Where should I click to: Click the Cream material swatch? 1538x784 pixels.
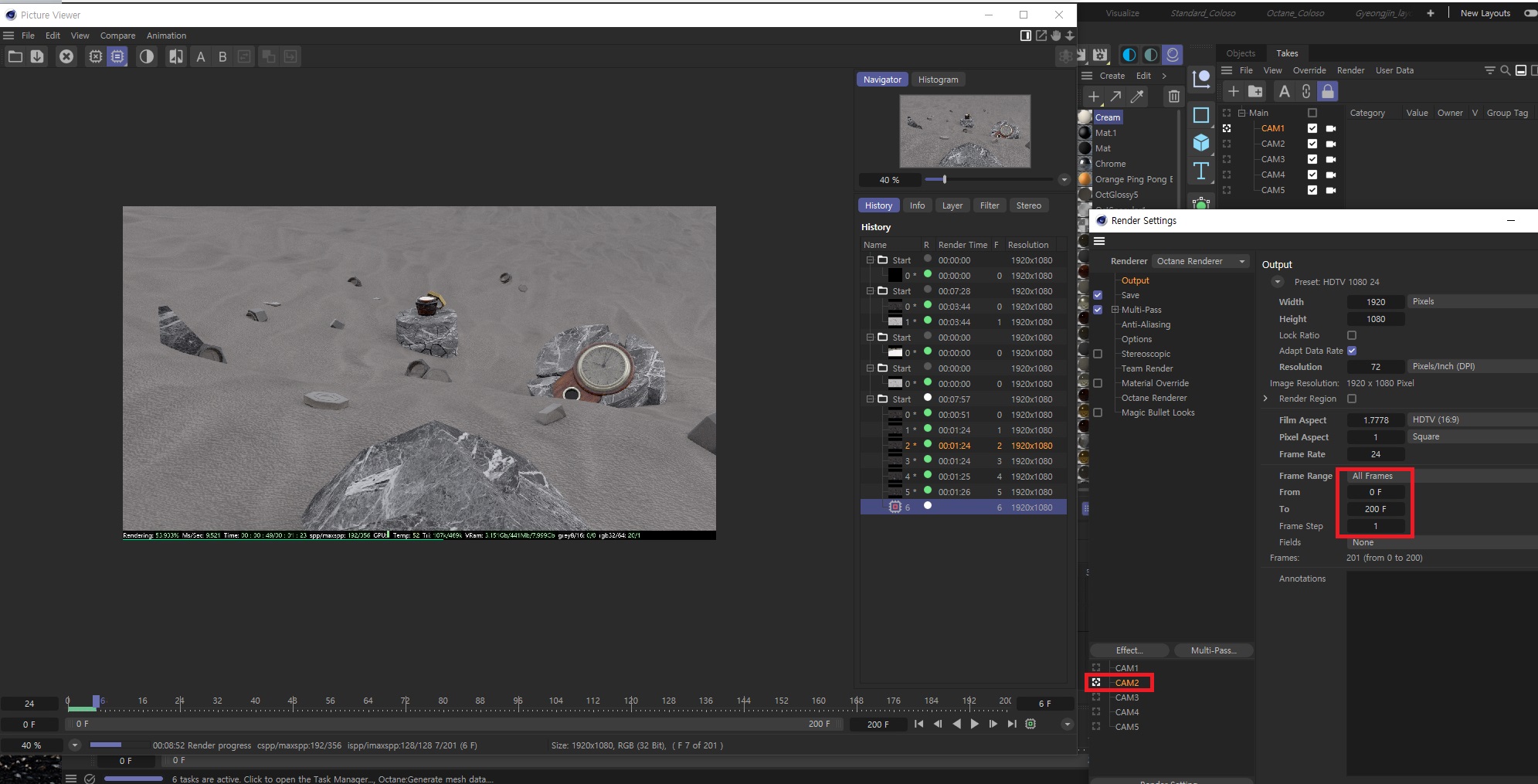click(1085, 117)
